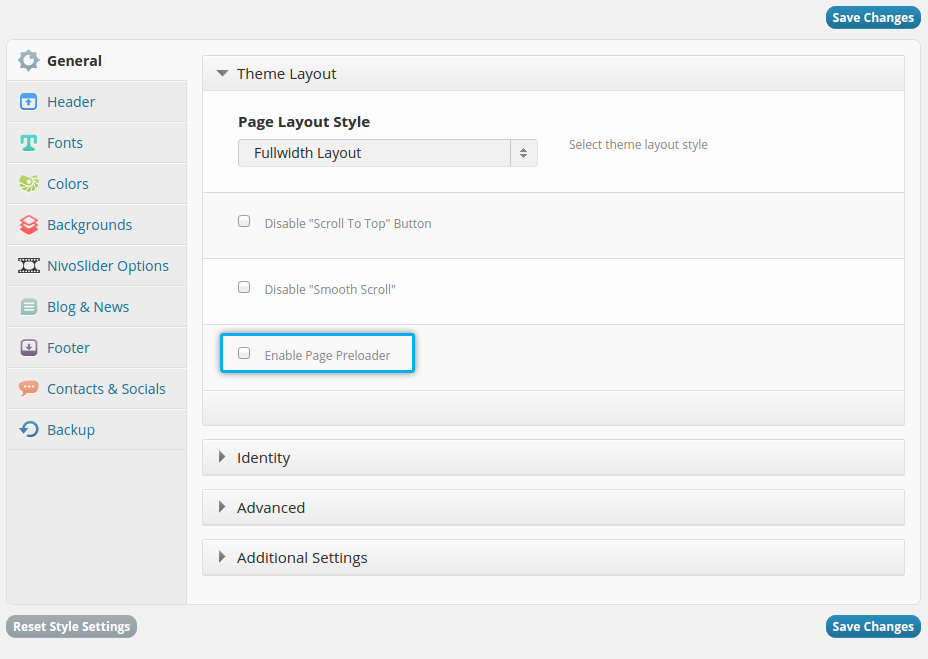928x659 pixels.
Task: Click the NivoSlider film strip icon
Action: 29,266
